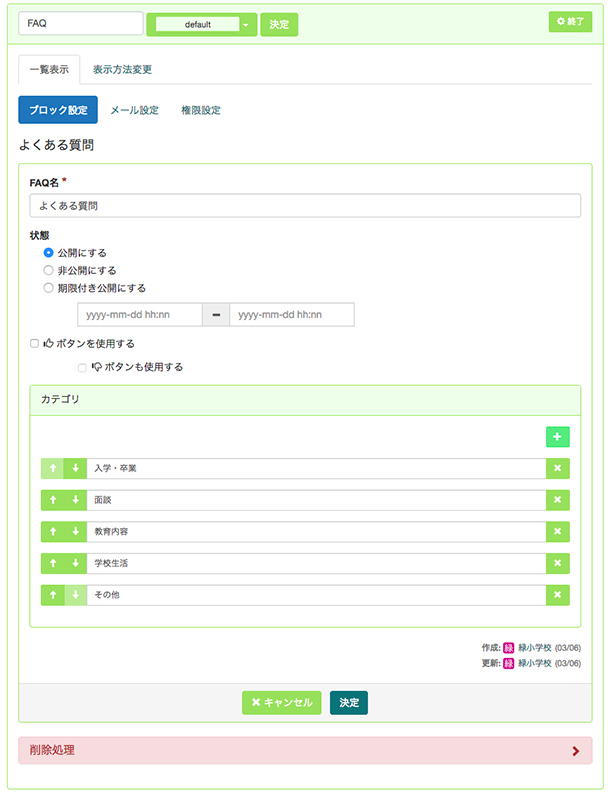Enable the like button usage checkbox
This screenshot has width=610, height=795.
coord(34,344)
